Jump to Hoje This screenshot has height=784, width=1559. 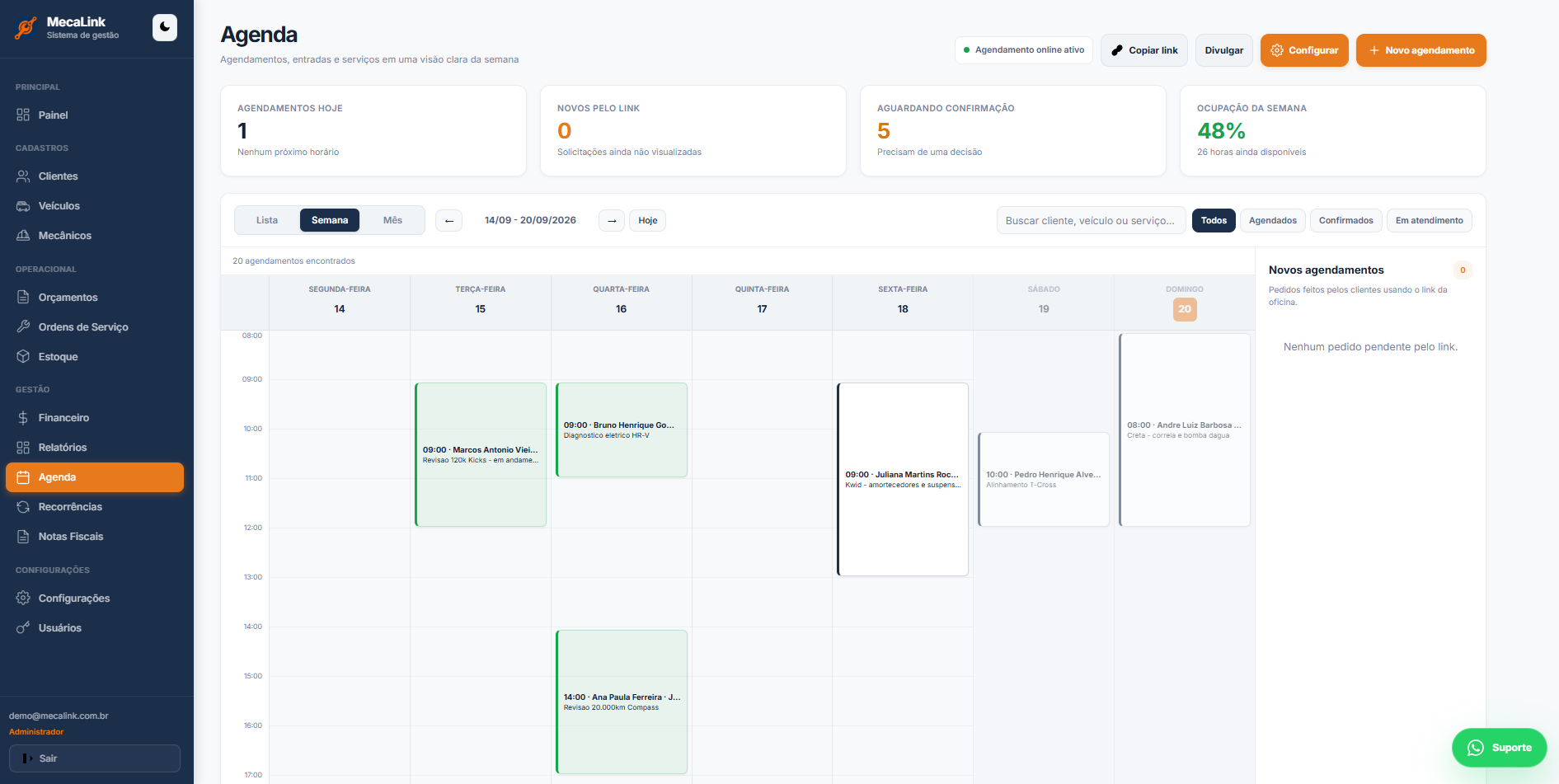(648, 221)
